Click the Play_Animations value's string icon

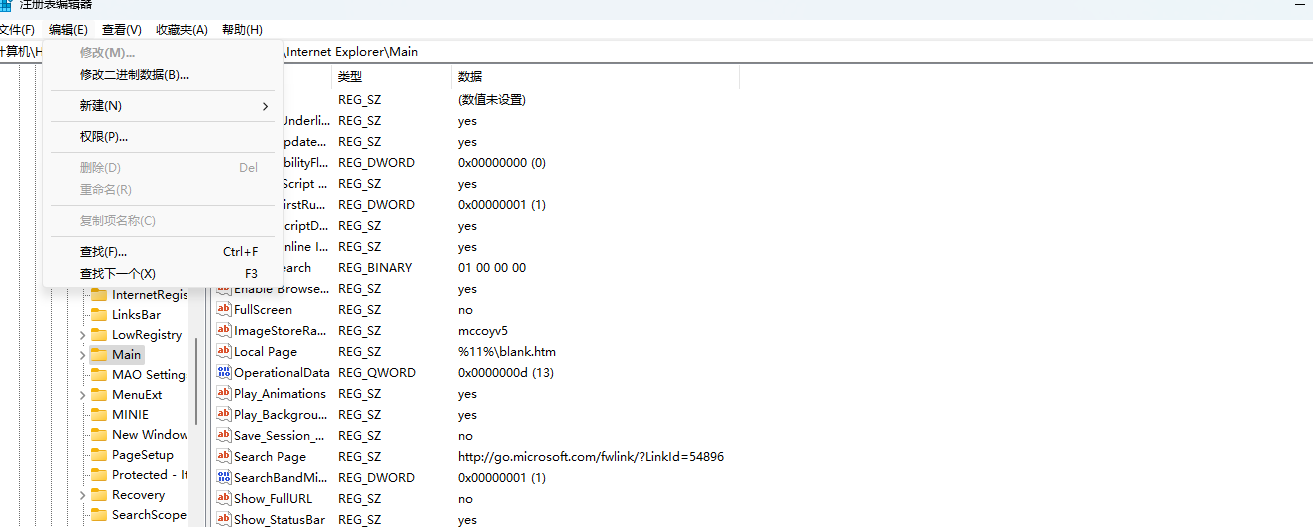pyautogui.click(x=224, y=394)
